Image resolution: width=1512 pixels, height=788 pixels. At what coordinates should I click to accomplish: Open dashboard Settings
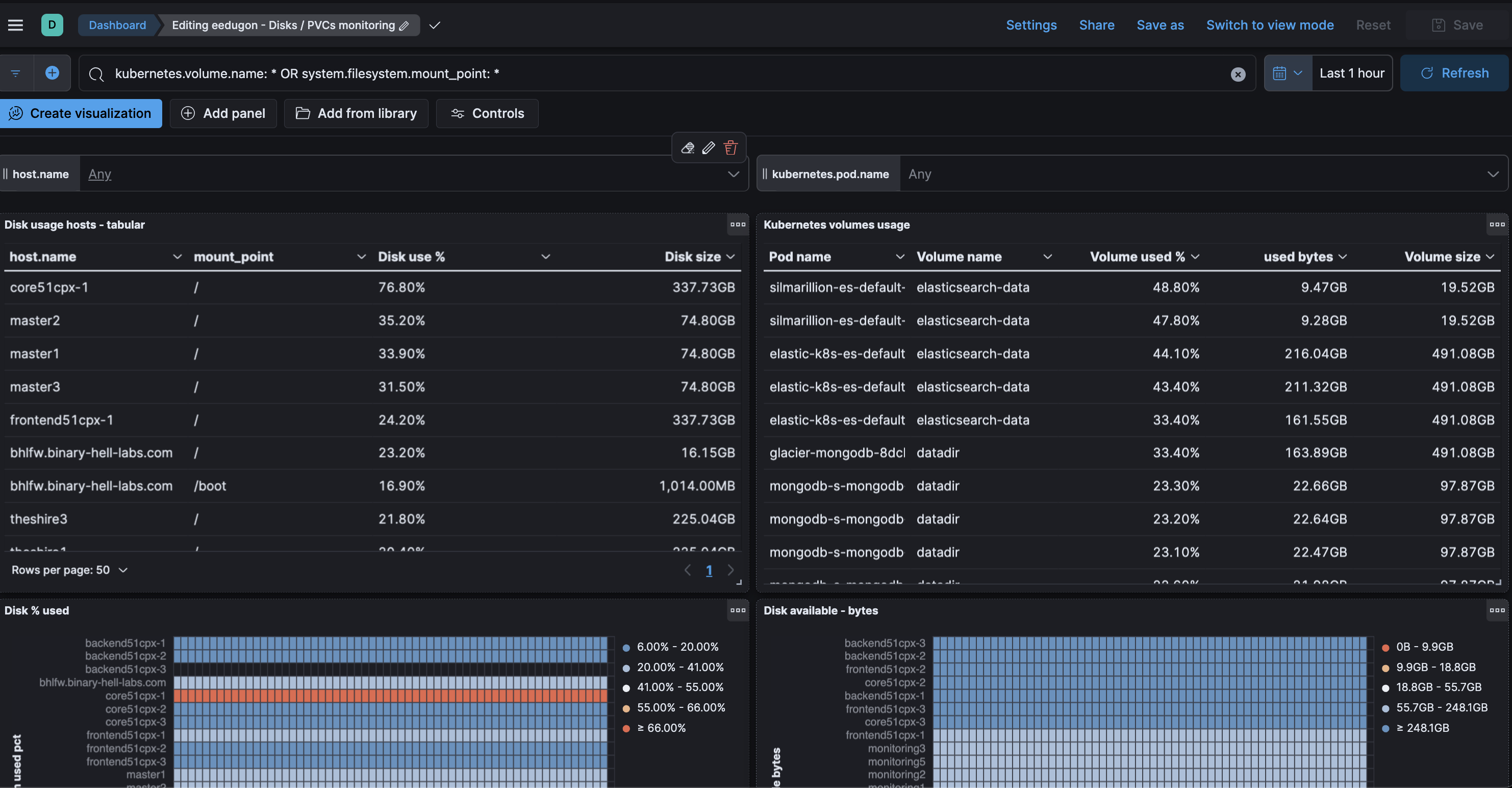coord(1031,25)
